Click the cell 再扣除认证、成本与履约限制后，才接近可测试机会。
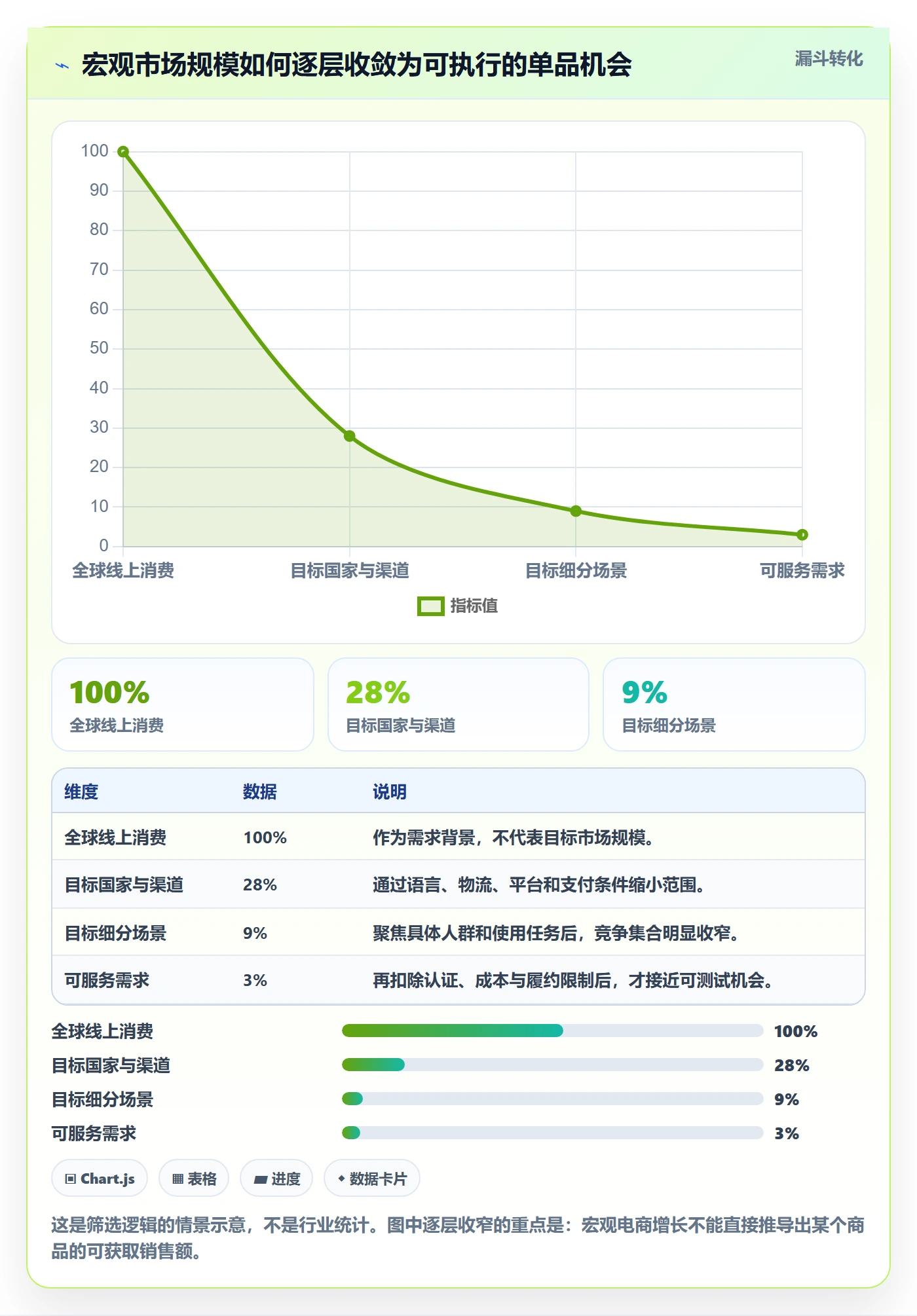917x1316 pixels. tap(573, 980)
